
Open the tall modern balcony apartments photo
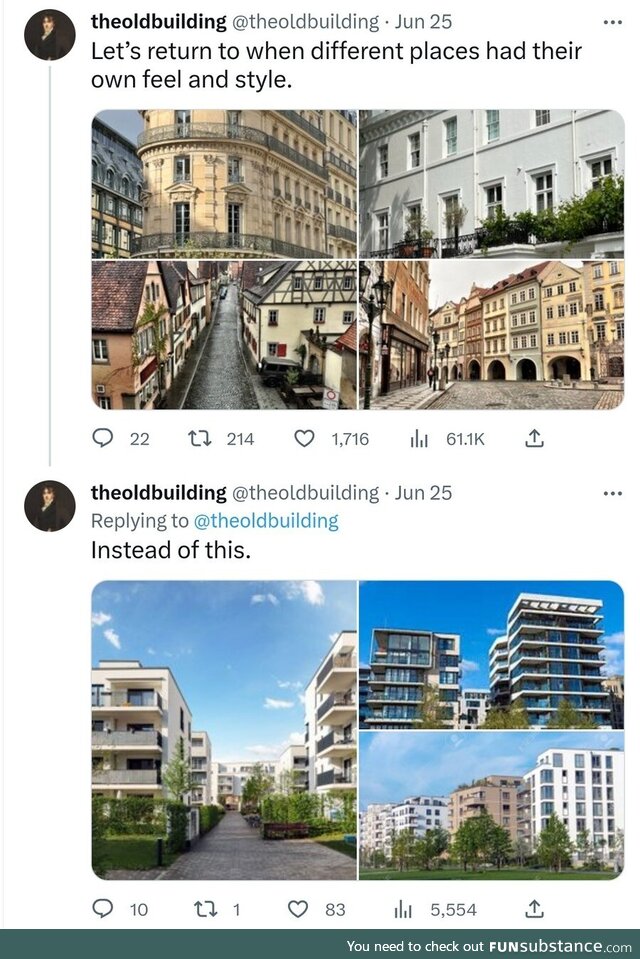tap(491, 654)
